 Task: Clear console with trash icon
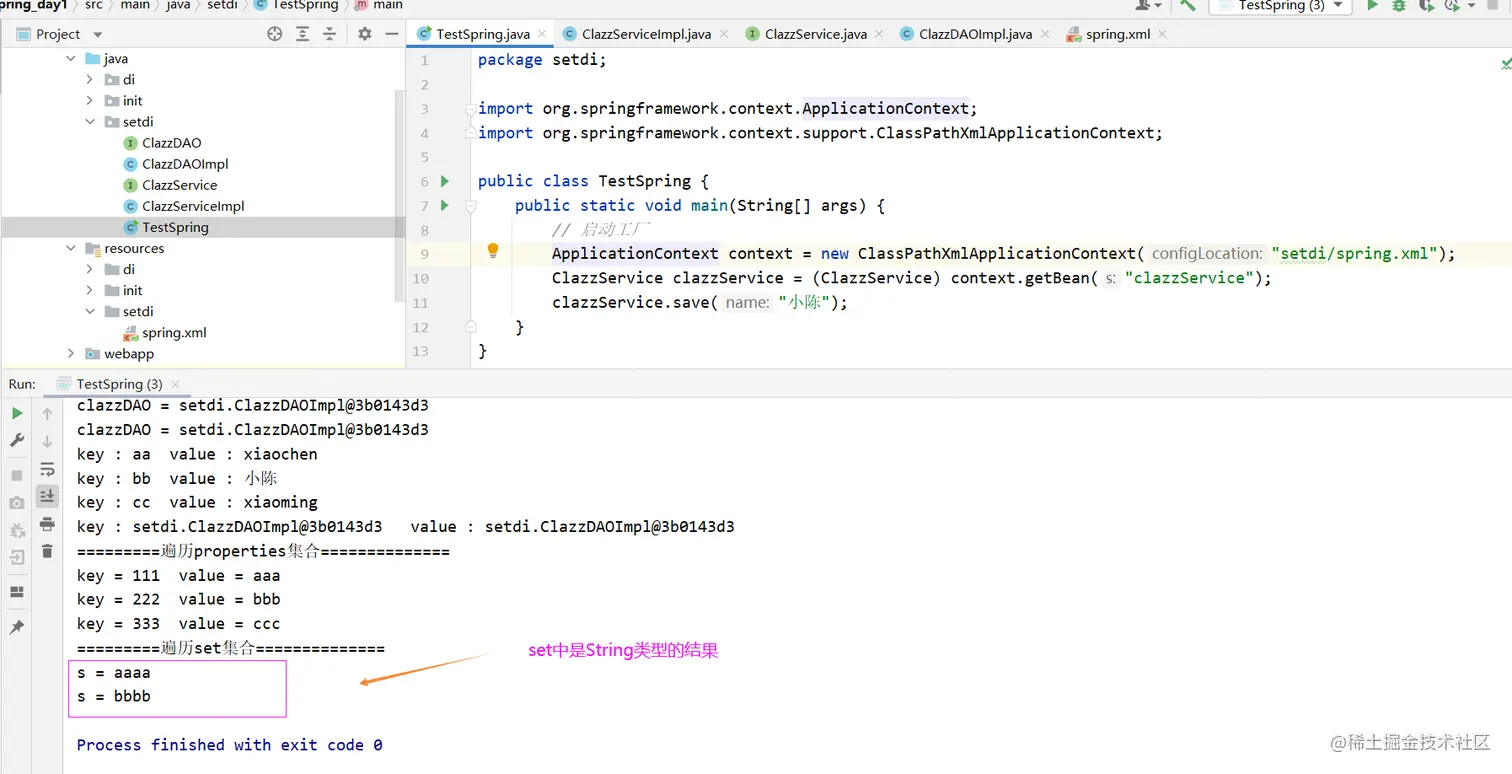tap(47, 551)
